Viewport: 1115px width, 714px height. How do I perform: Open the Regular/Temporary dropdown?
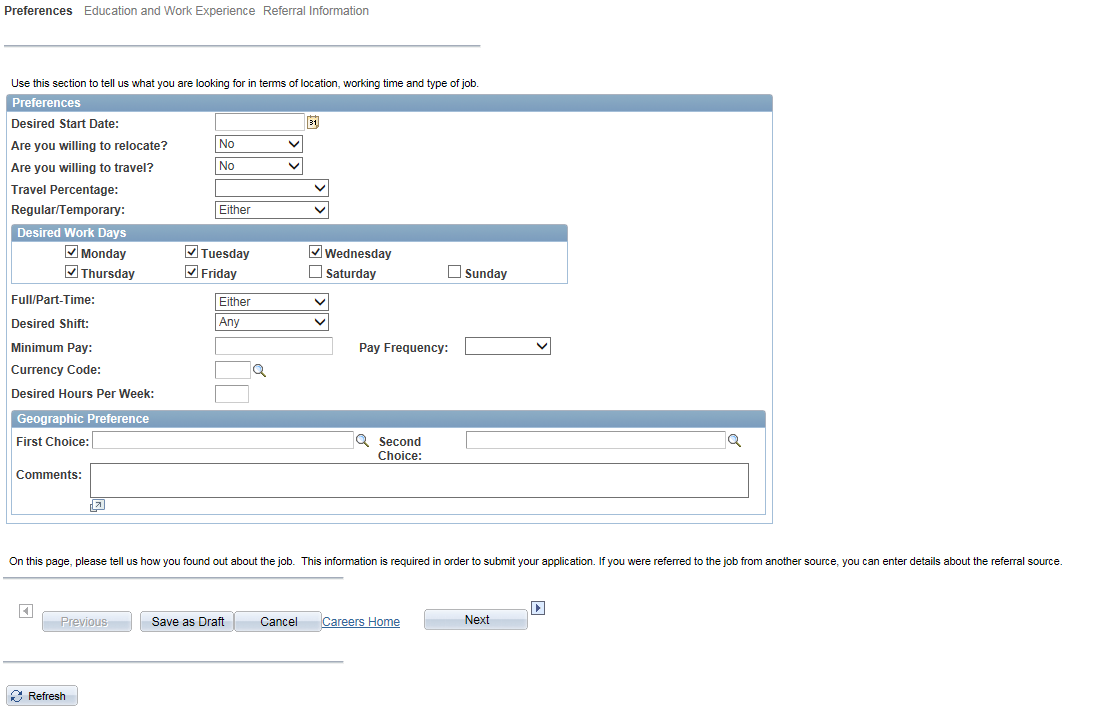[272, 210]
